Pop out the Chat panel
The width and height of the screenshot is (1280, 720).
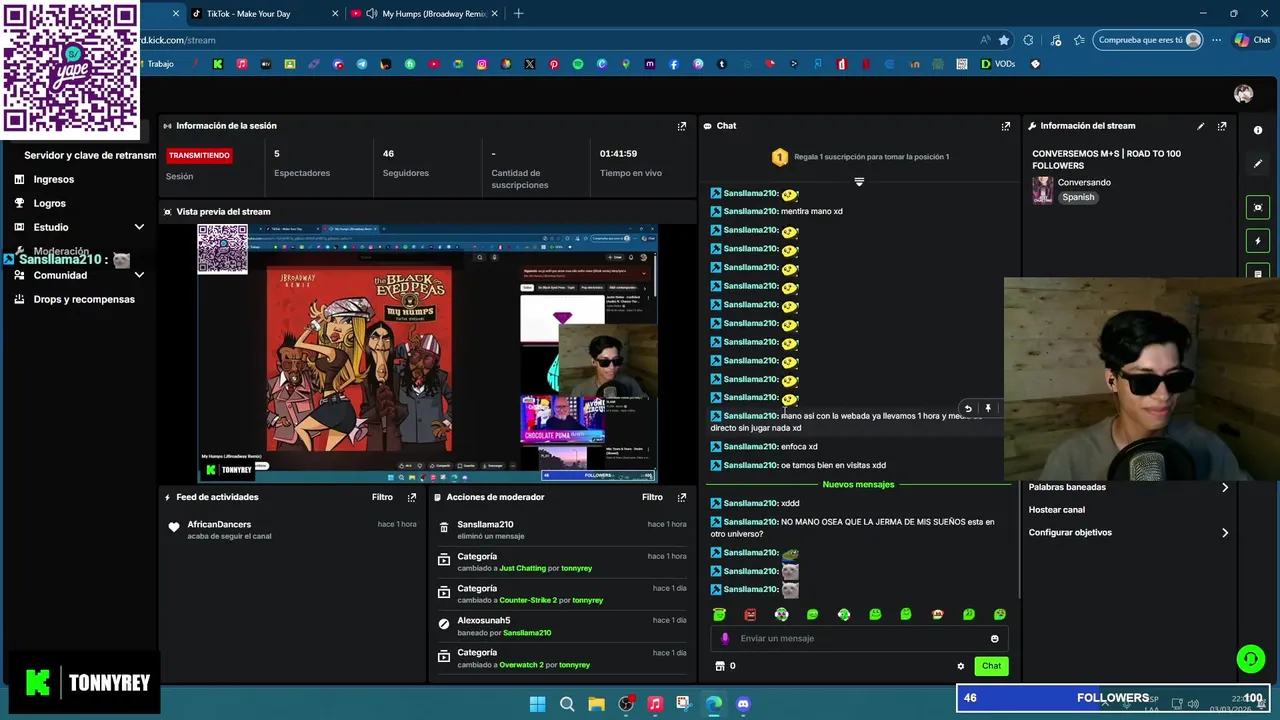coord(1006,126)
